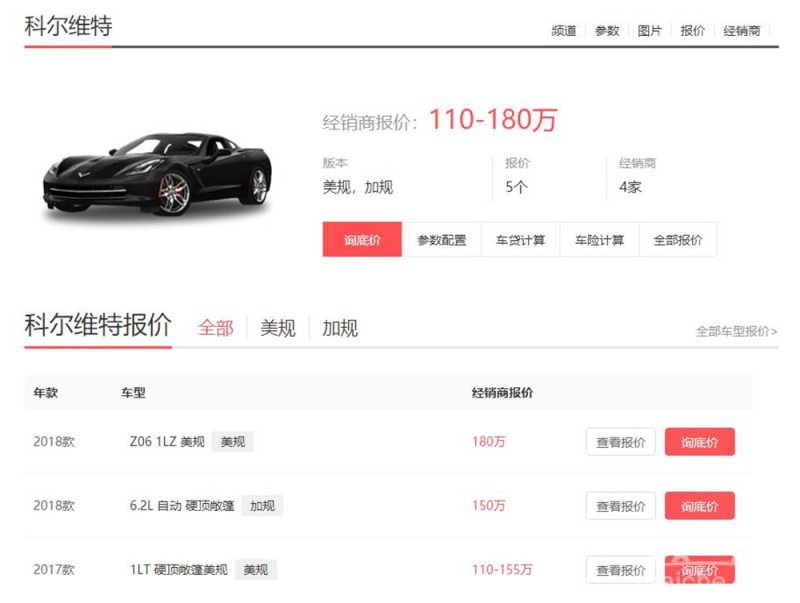Open the 车贷计算 calculator

pos(520,240)
